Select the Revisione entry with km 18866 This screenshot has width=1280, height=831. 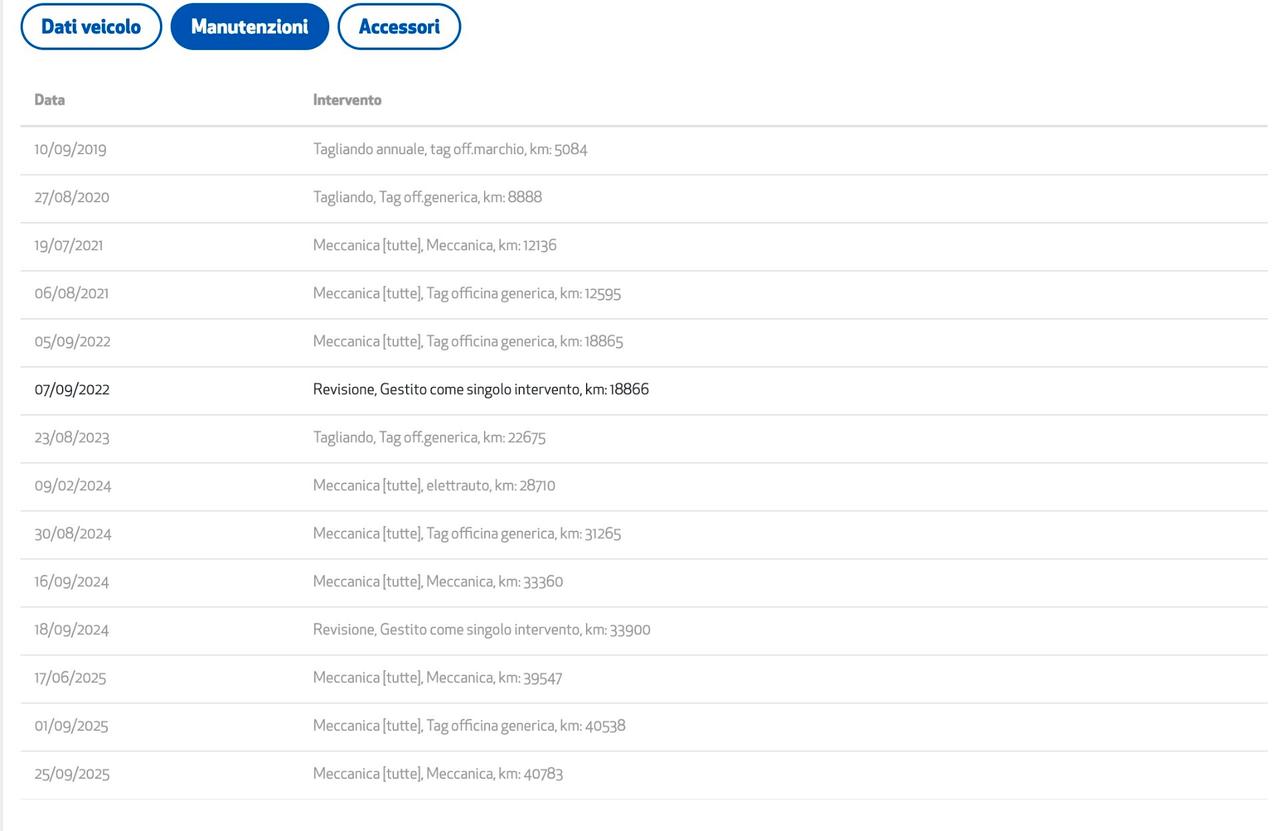(x=480, y=390)
